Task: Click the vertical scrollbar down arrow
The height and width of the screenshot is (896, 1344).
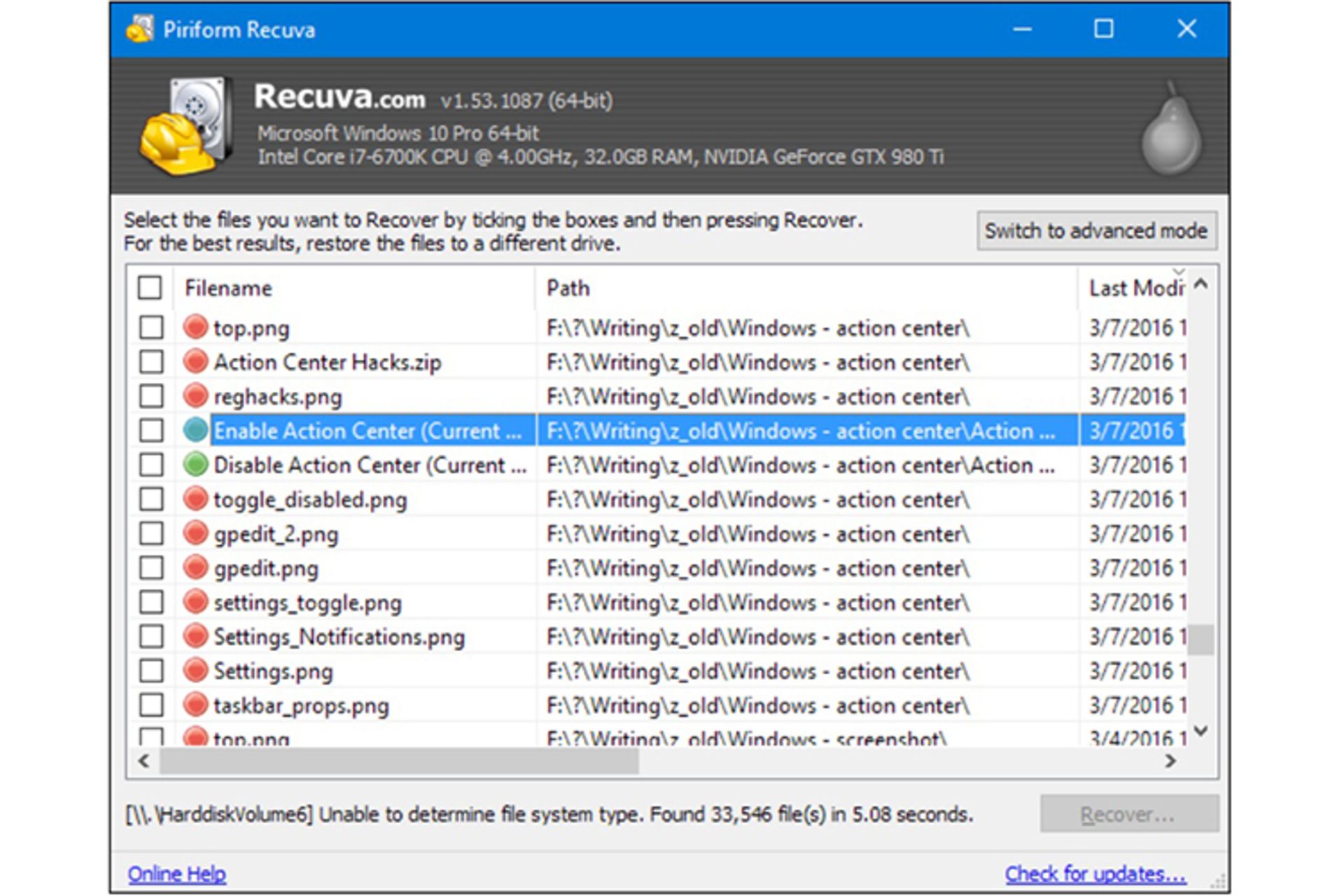Action: tap(1201, 731)
